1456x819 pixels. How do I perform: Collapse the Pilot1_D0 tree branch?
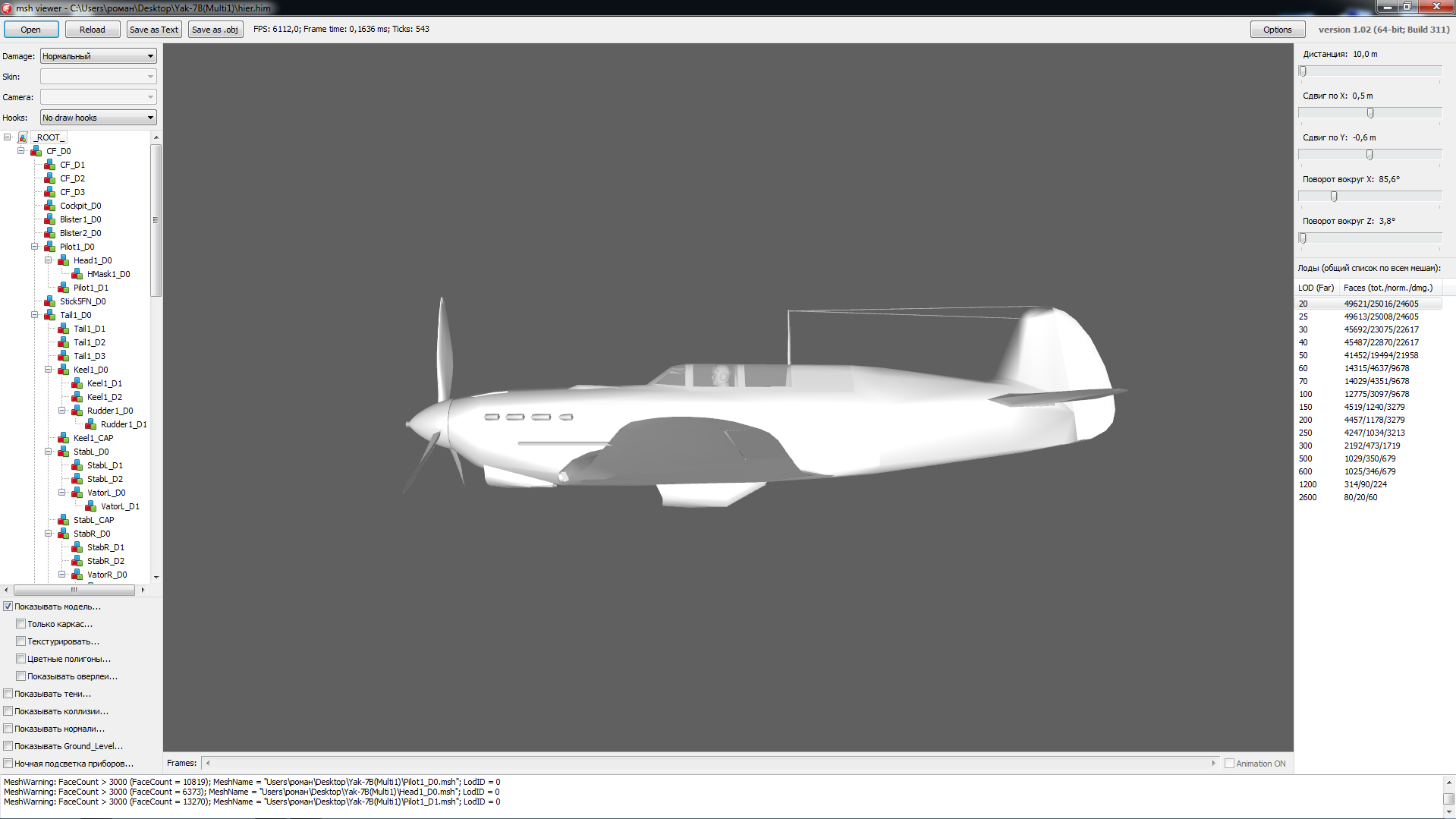[35, 247]
